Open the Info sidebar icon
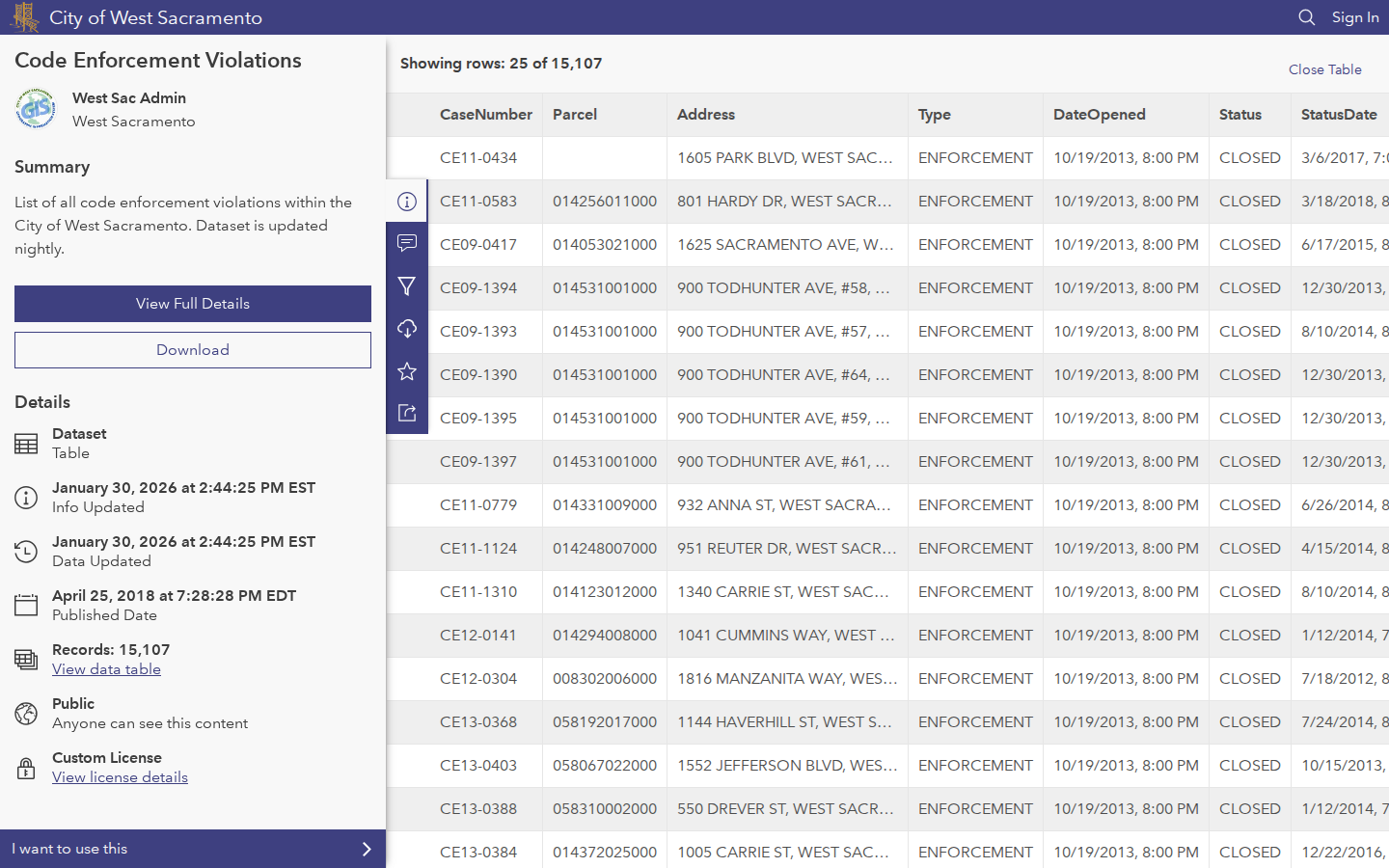This screenshot has height=868, width=1389. tap(407, 202)
